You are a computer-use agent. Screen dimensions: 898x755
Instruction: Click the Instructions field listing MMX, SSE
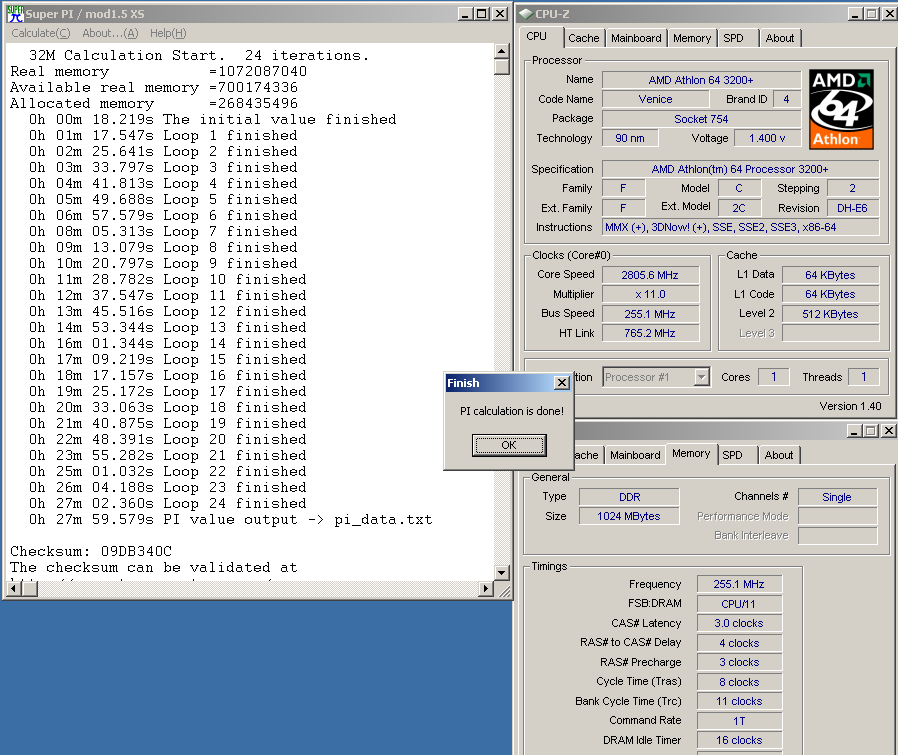tap(741, 227)
